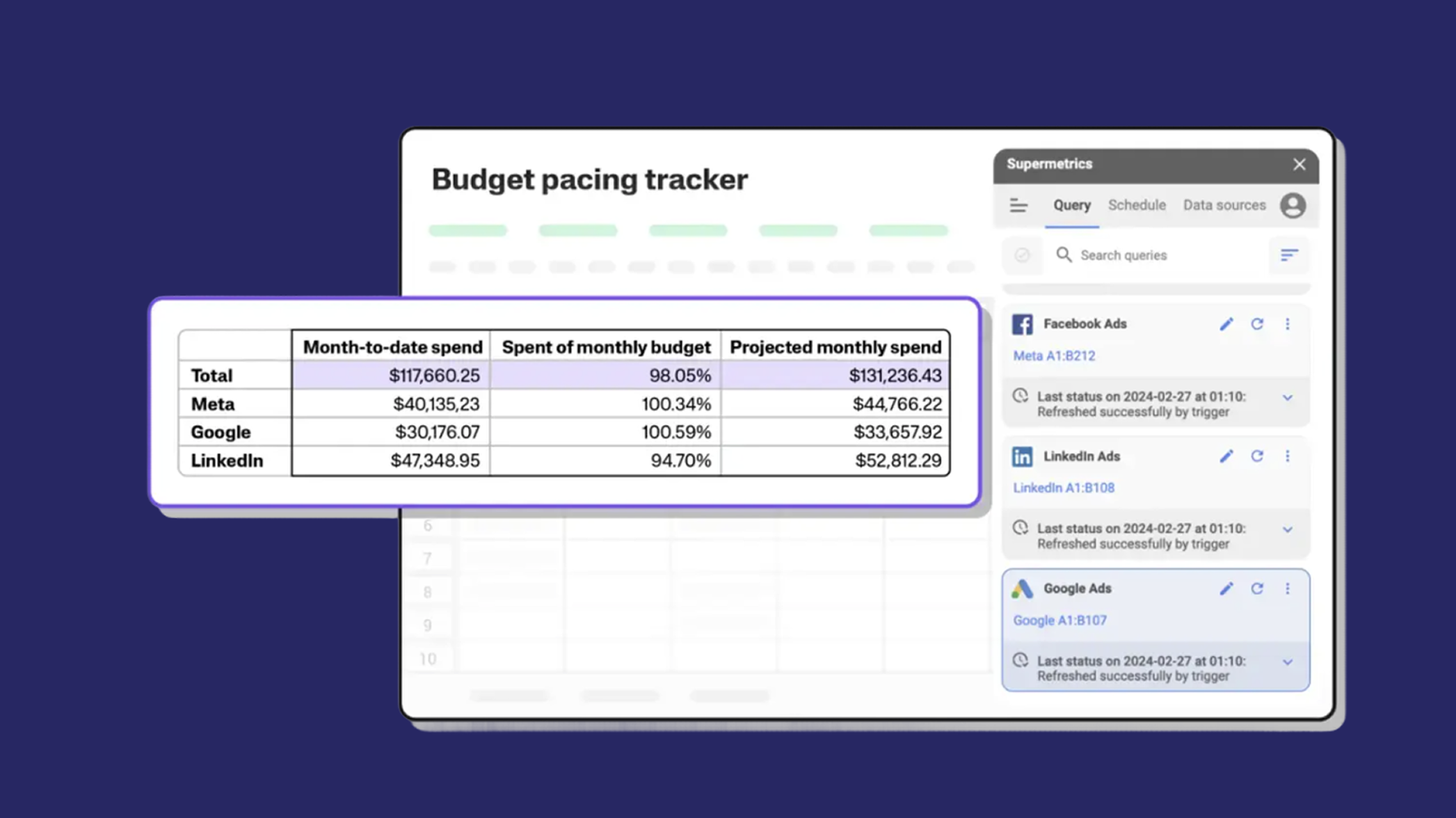This screenshot has width=1456, height=818.
Task: Open Google Ads three-dot menu
Action: click(1287, 589)
